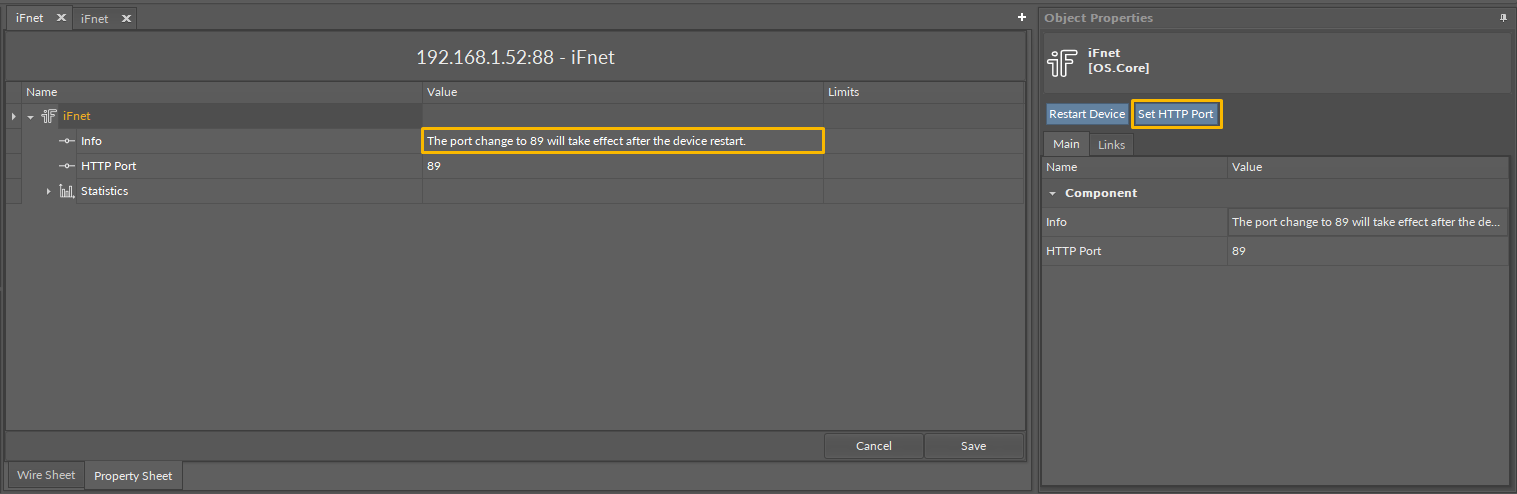Collapse the iFnet tree node
Image resolution: width=1517 pixels, height=494 pixels.
click(31, 117)
